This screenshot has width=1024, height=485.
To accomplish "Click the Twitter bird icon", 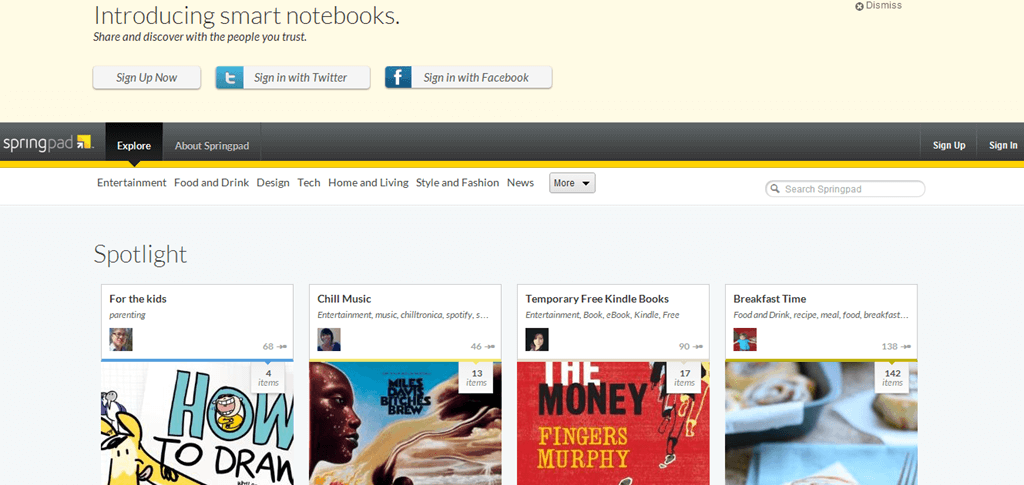I will point(229,78).
